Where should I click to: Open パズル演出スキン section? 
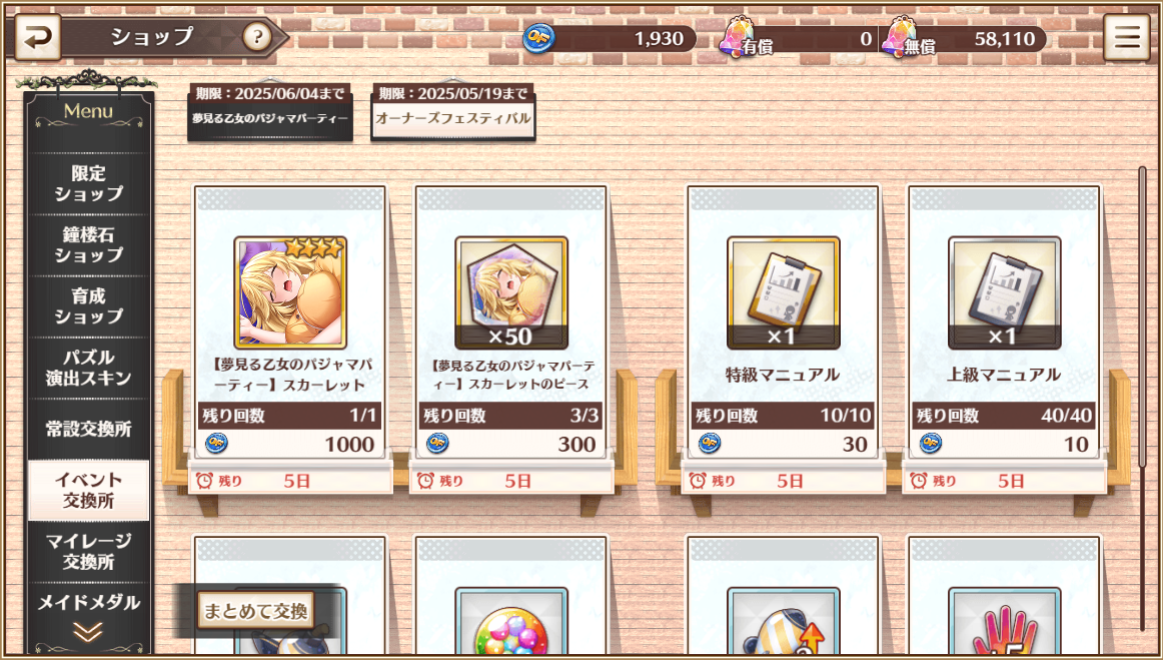[x=88, y=368]
